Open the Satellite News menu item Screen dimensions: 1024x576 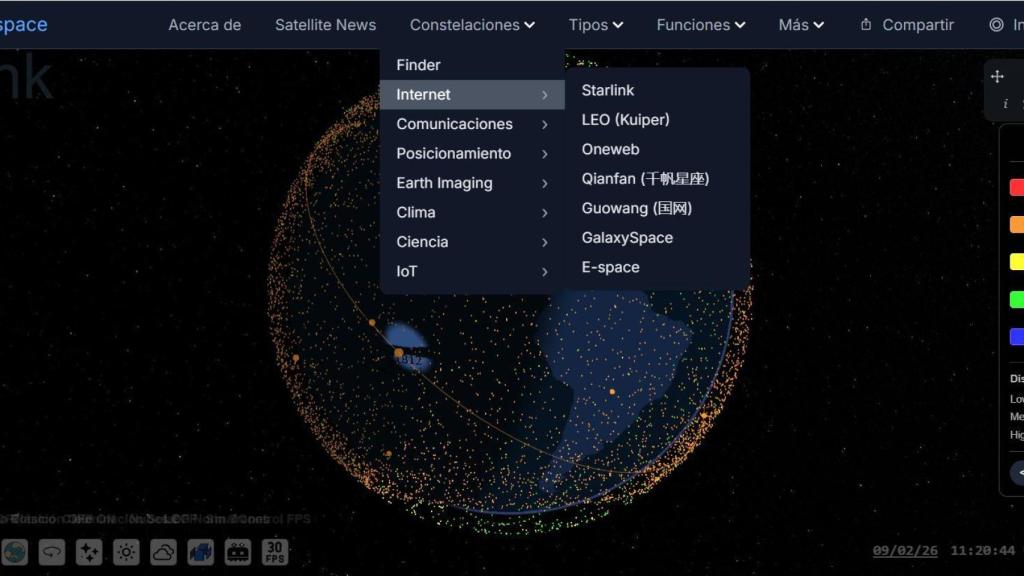pyautogui.click(x=325, y=24)
